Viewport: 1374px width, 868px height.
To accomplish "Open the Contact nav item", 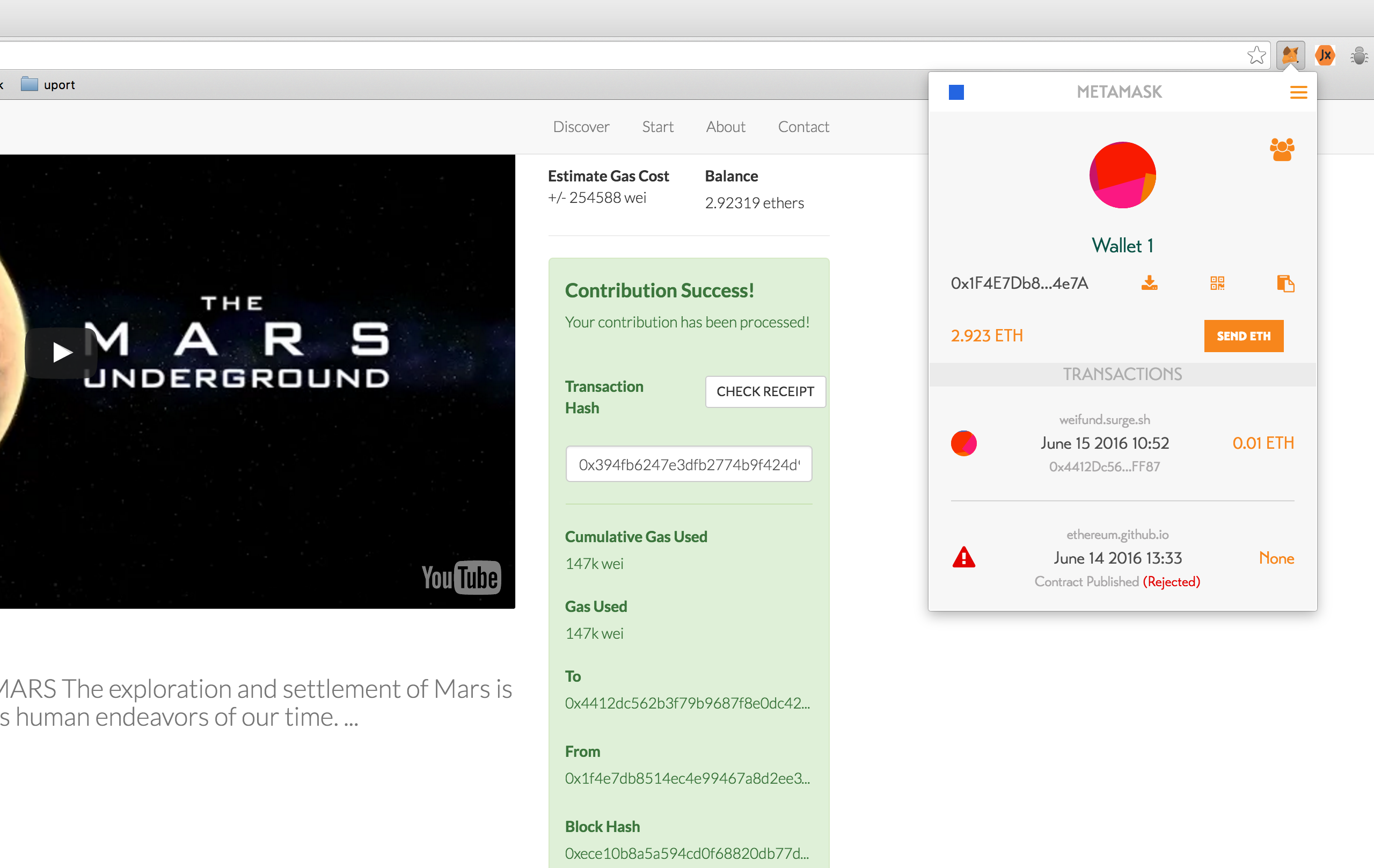I will pyautogui.click(x=803, y=127).
